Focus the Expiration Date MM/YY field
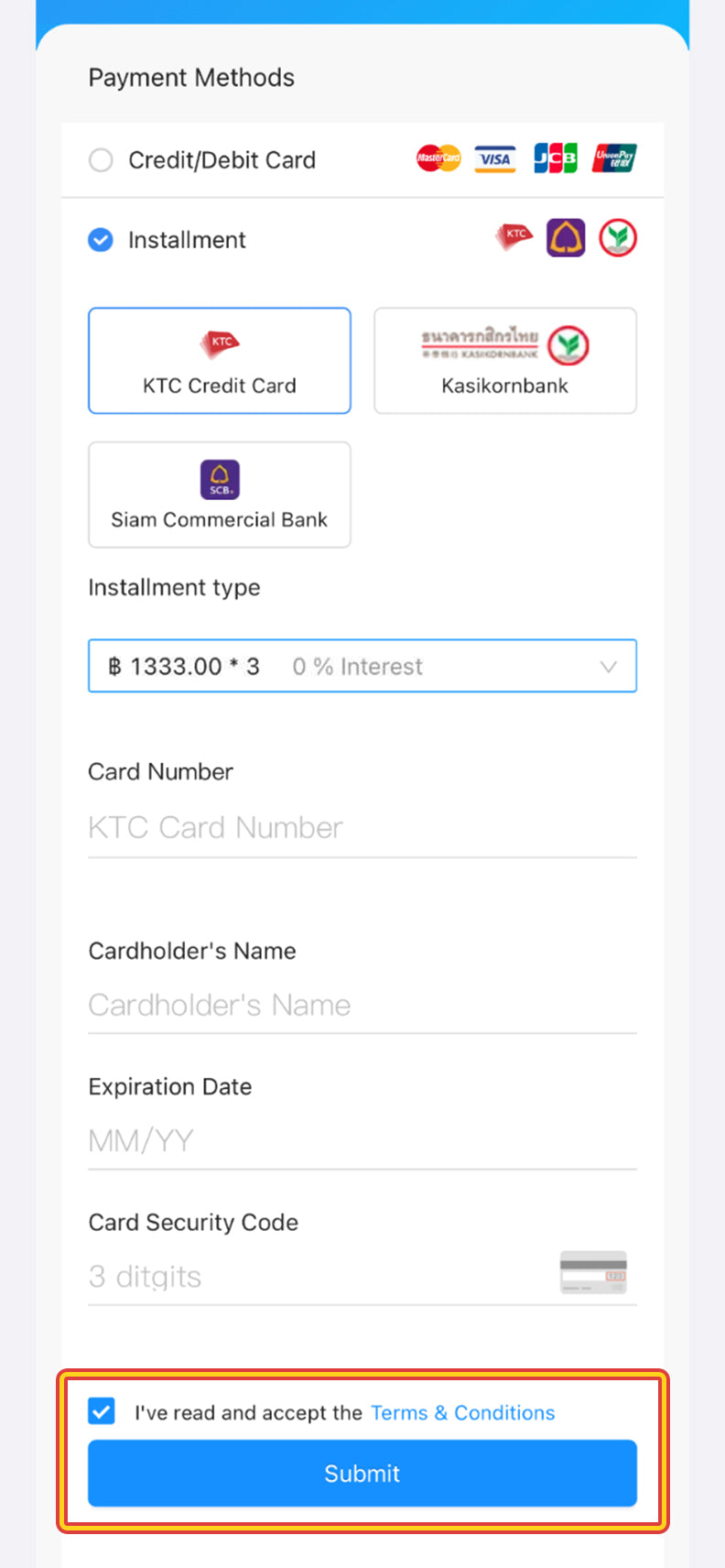The height and width of the screenshot is (1568, 725). coord(362,1141)
